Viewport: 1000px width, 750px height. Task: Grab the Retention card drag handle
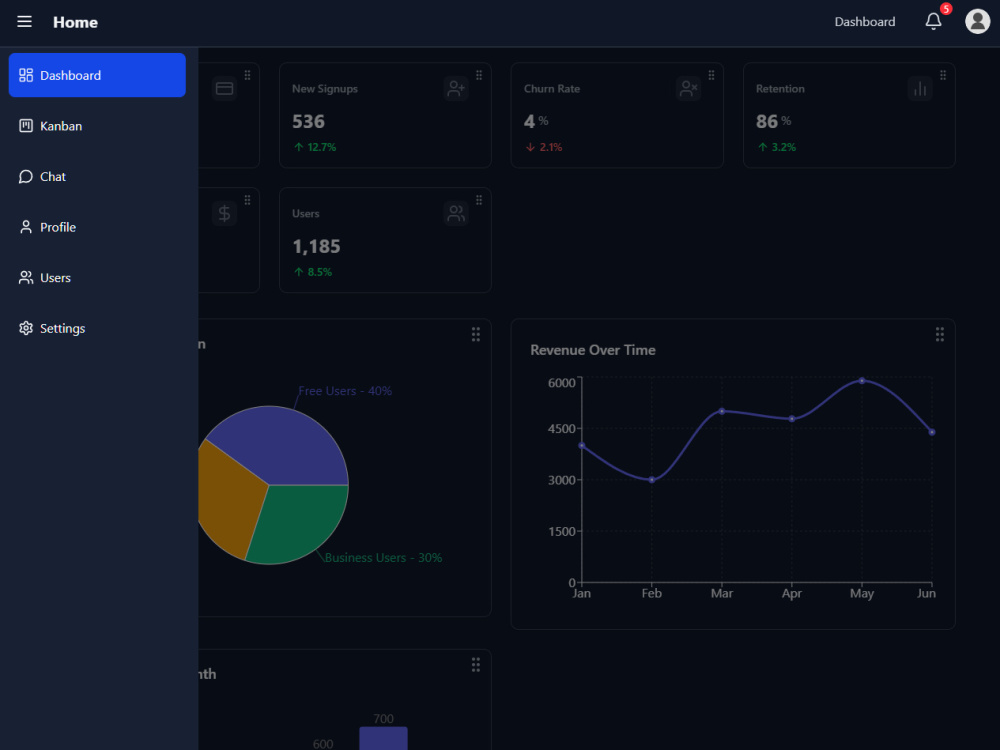pos(943,75)
